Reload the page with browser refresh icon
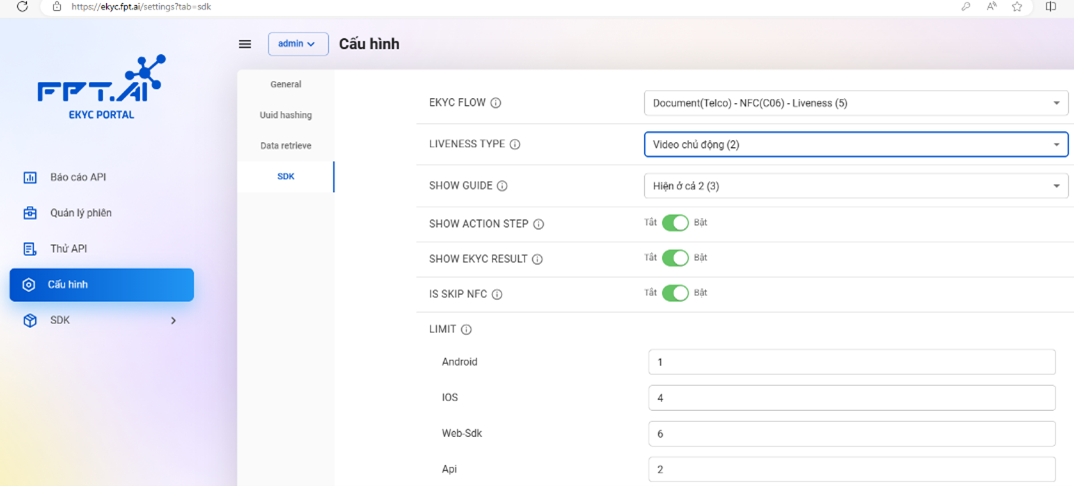 pos(22,6)
